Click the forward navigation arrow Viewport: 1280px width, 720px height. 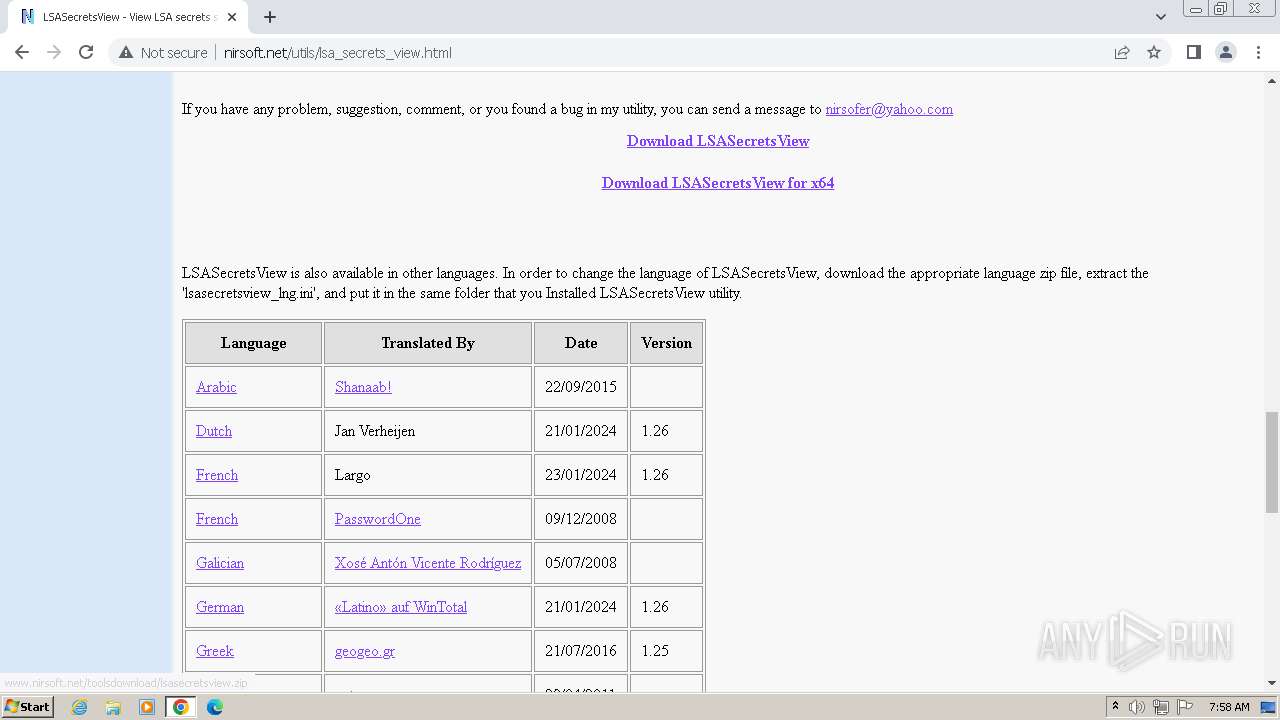pos(54,52)
